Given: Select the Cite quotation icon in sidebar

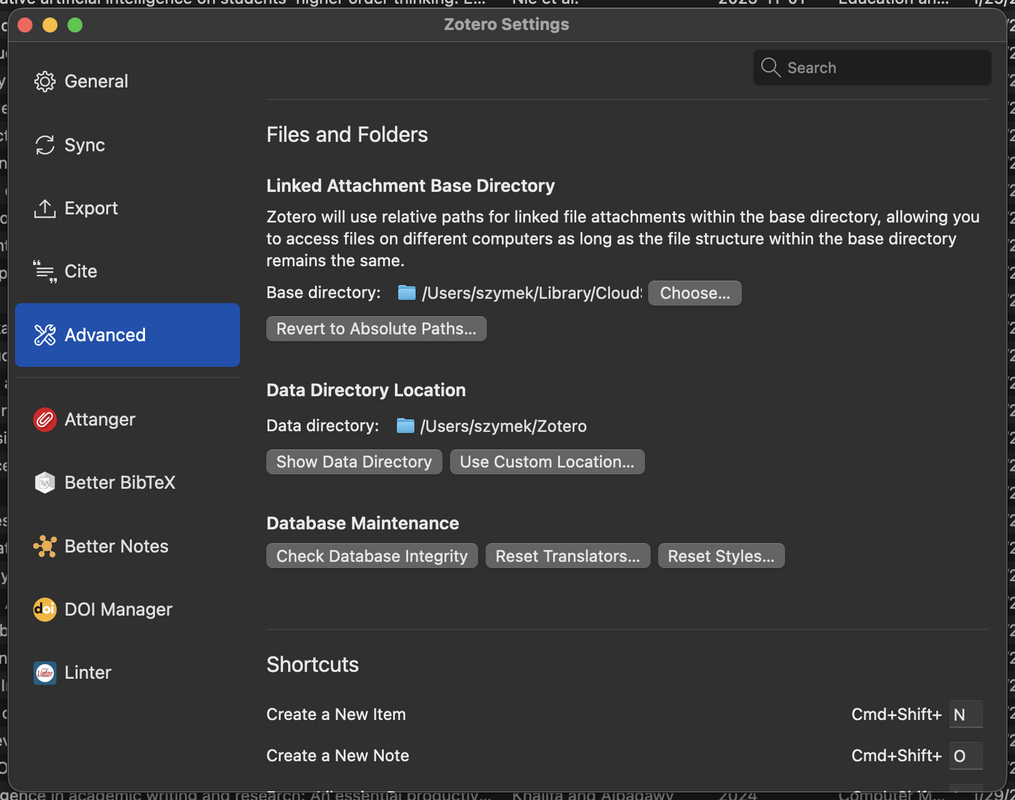Looking at the screenshot, I should [45, 271].
